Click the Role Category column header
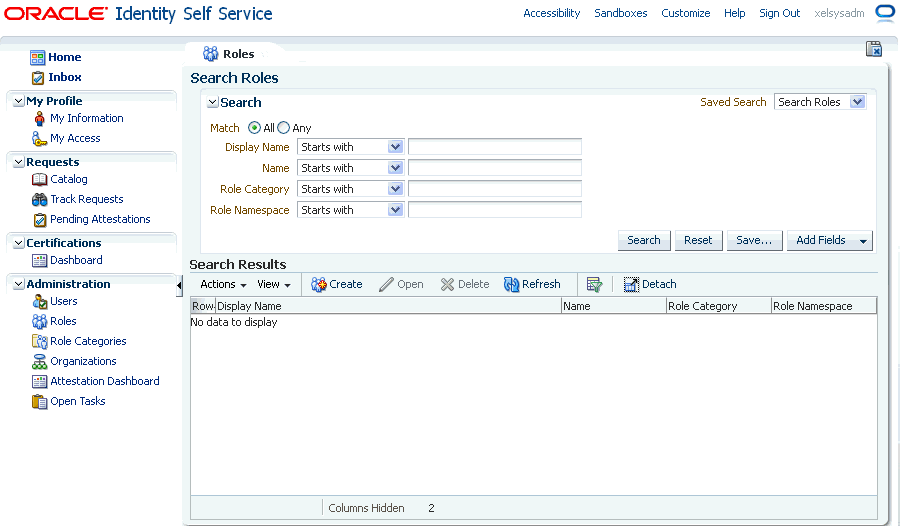This screenshot has width=900, height=526. pyautogui.click(x=719, y=306)
